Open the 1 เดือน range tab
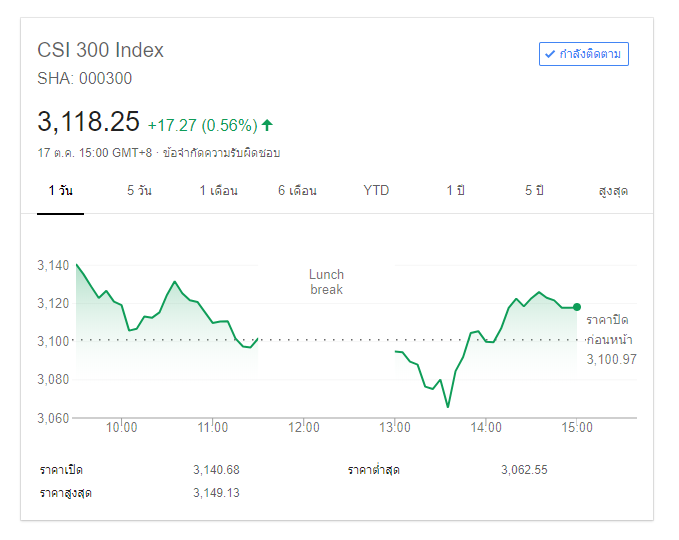 pos(218,190)
